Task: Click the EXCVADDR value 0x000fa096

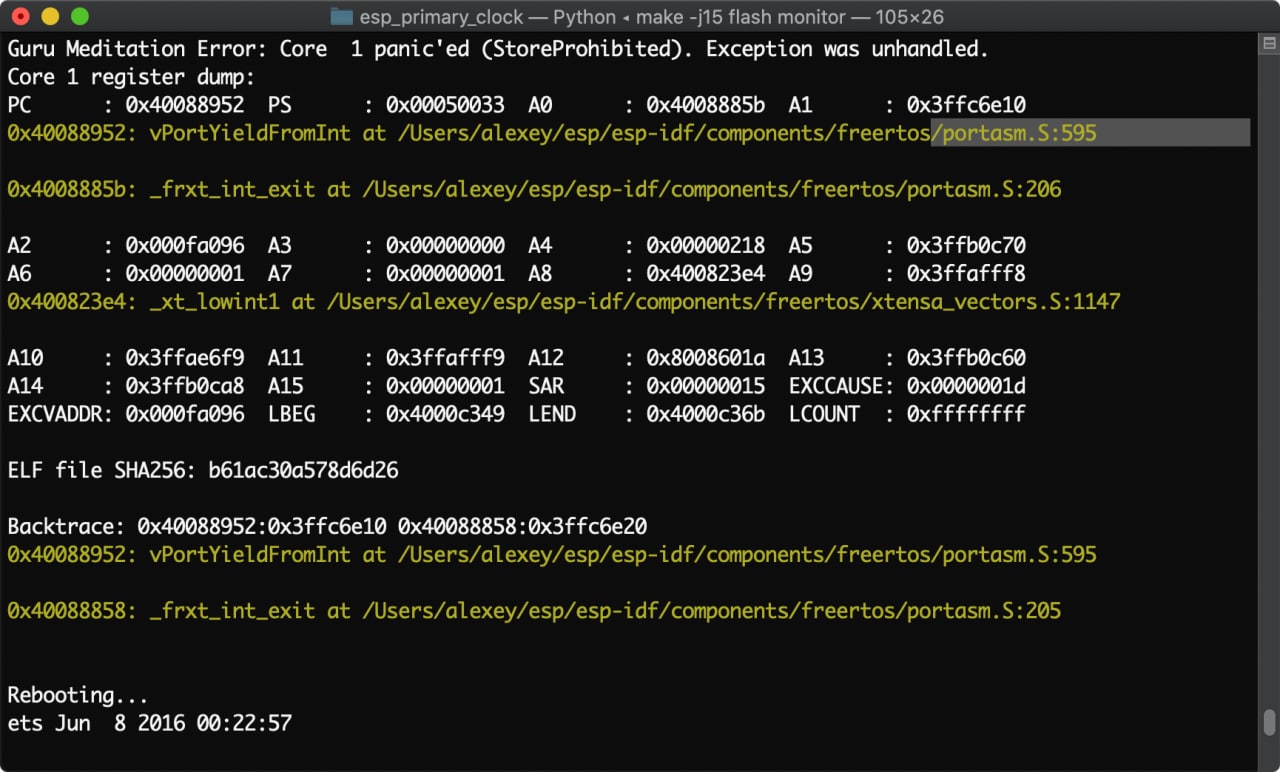Action: click(185, 414)
